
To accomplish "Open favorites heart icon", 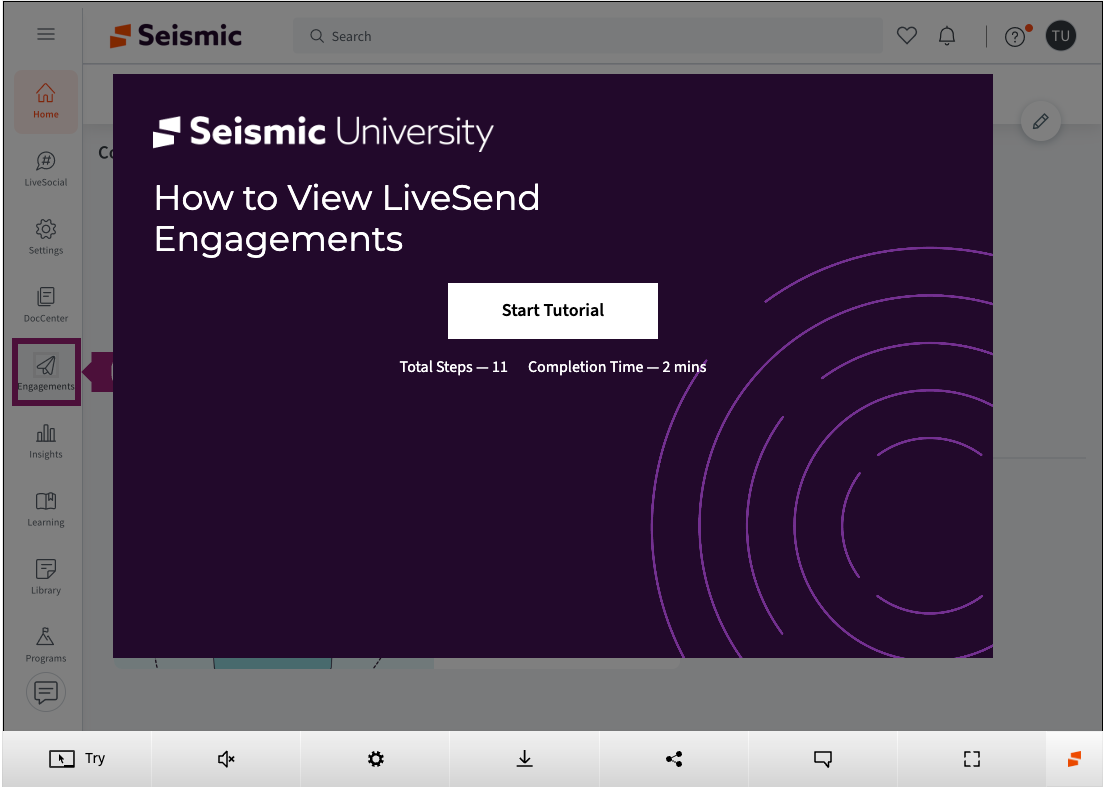I will click(x=907, y=35).
